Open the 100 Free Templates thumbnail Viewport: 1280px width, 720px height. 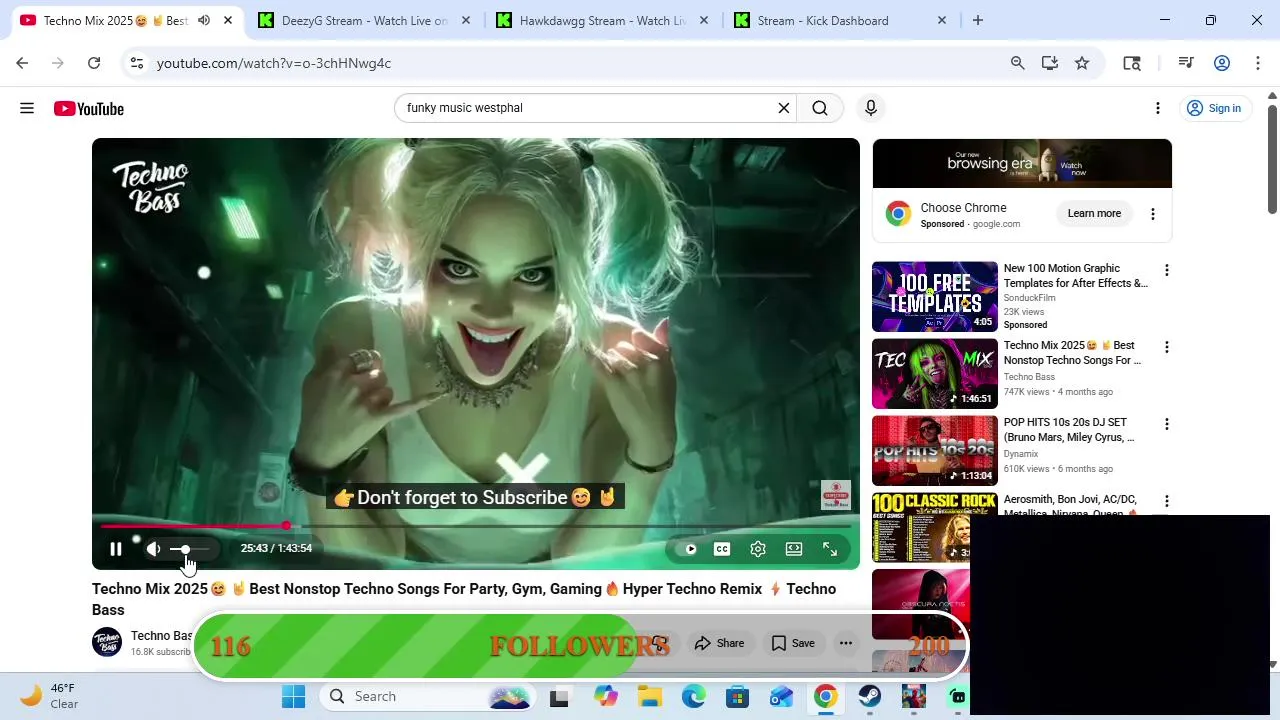[x=935, y=297]
